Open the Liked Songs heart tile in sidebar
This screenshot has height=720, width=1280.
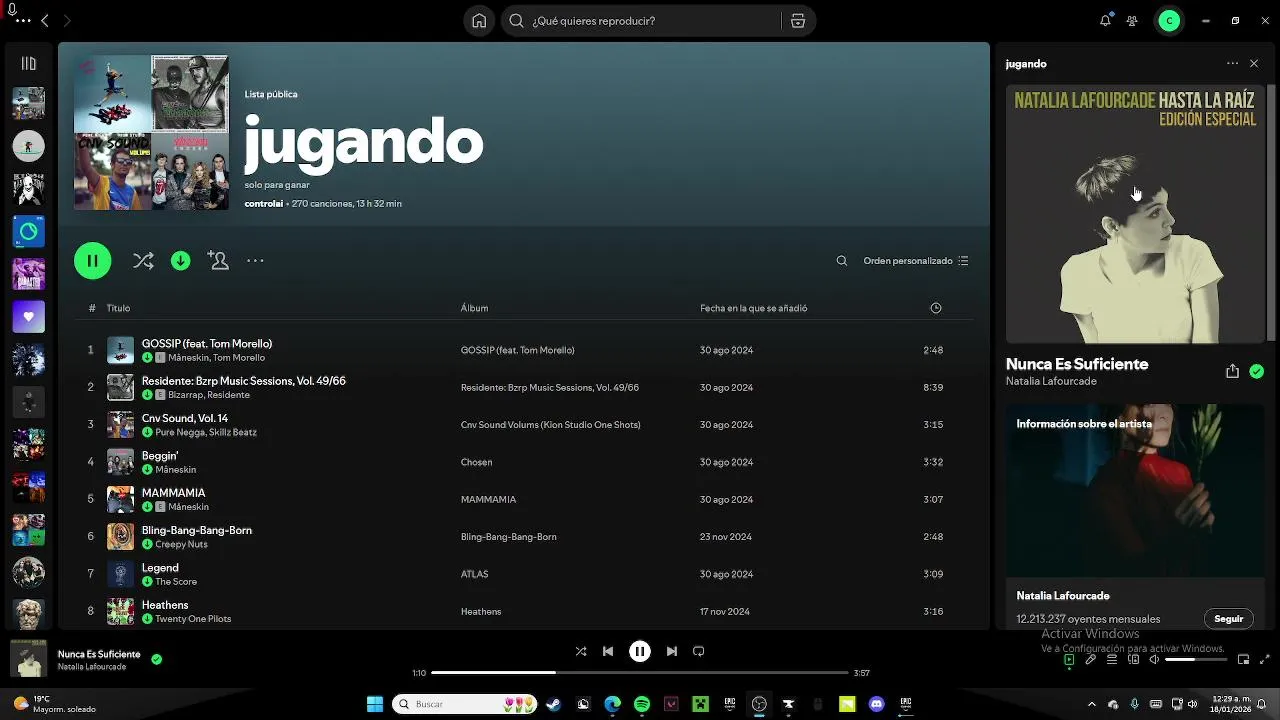coord(28,316)
